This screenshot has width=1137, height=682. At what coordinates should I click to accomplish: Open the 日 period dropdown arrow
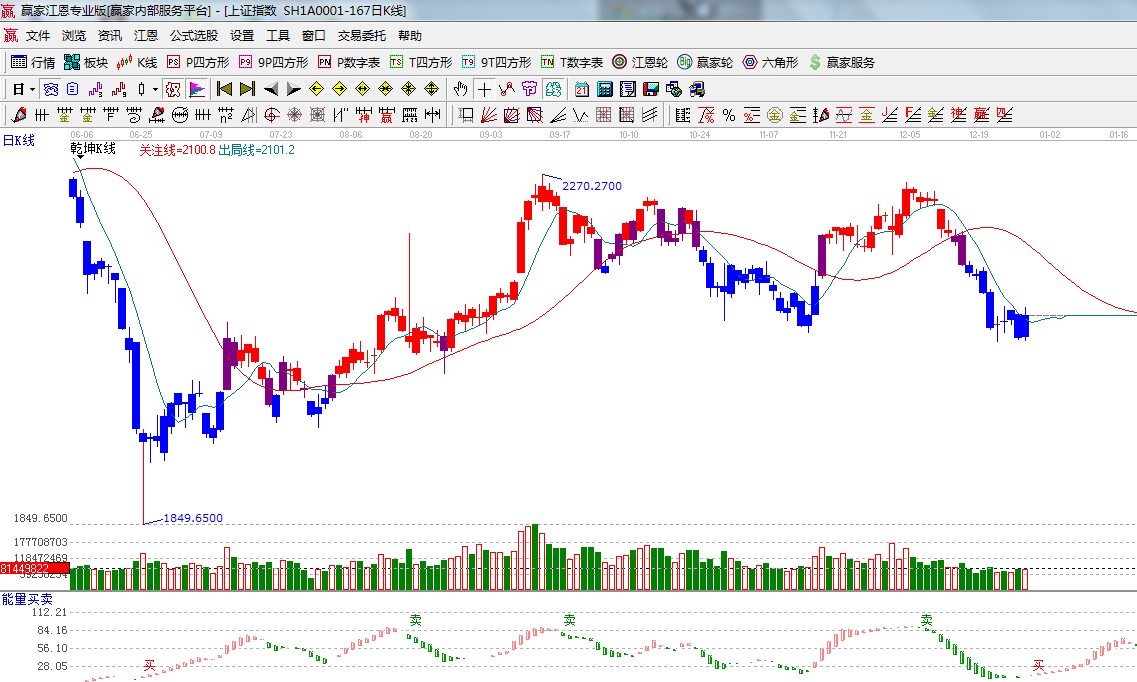32,89
